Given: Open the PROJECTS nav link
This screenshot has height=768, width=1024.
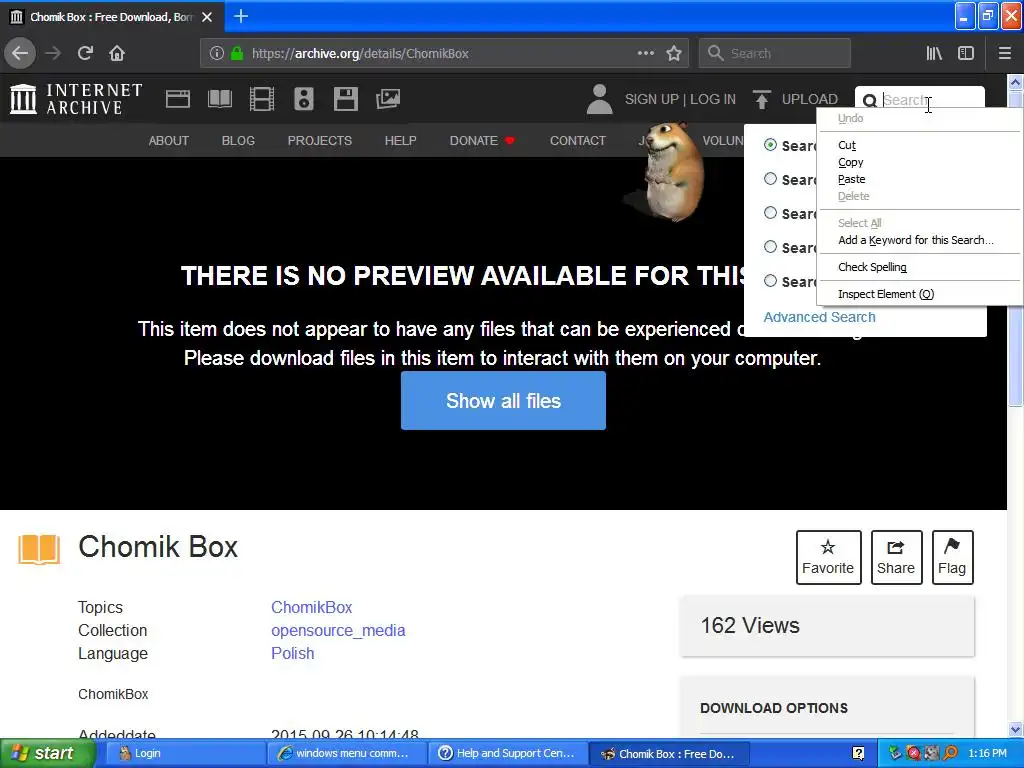Looking at the screenshot, I should (x=319, y=140).
